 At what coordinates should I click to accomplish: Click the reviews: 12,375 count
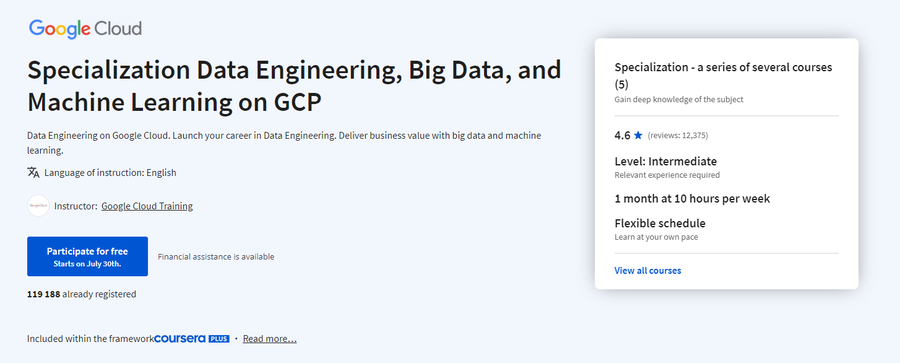(x=678, y=136)
